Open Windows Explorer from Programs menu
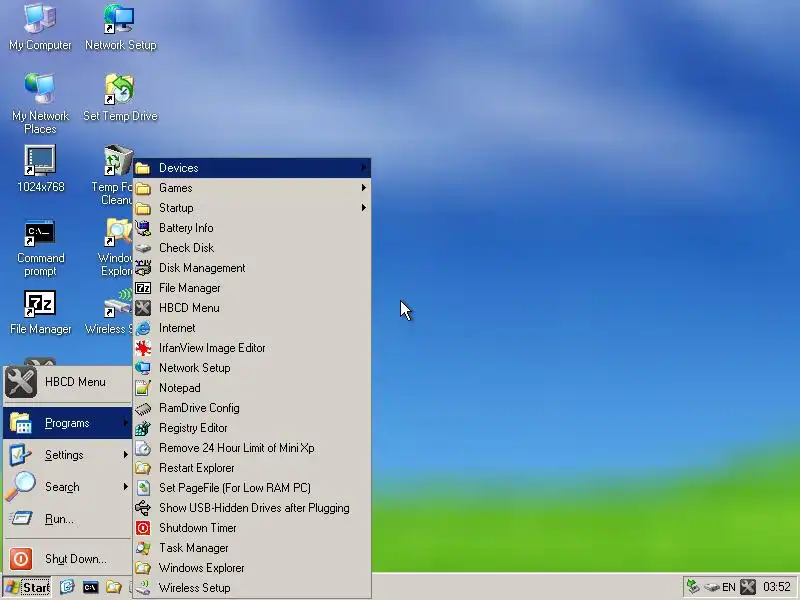Viewport: 800px width, 600px height. click(252, 568)
